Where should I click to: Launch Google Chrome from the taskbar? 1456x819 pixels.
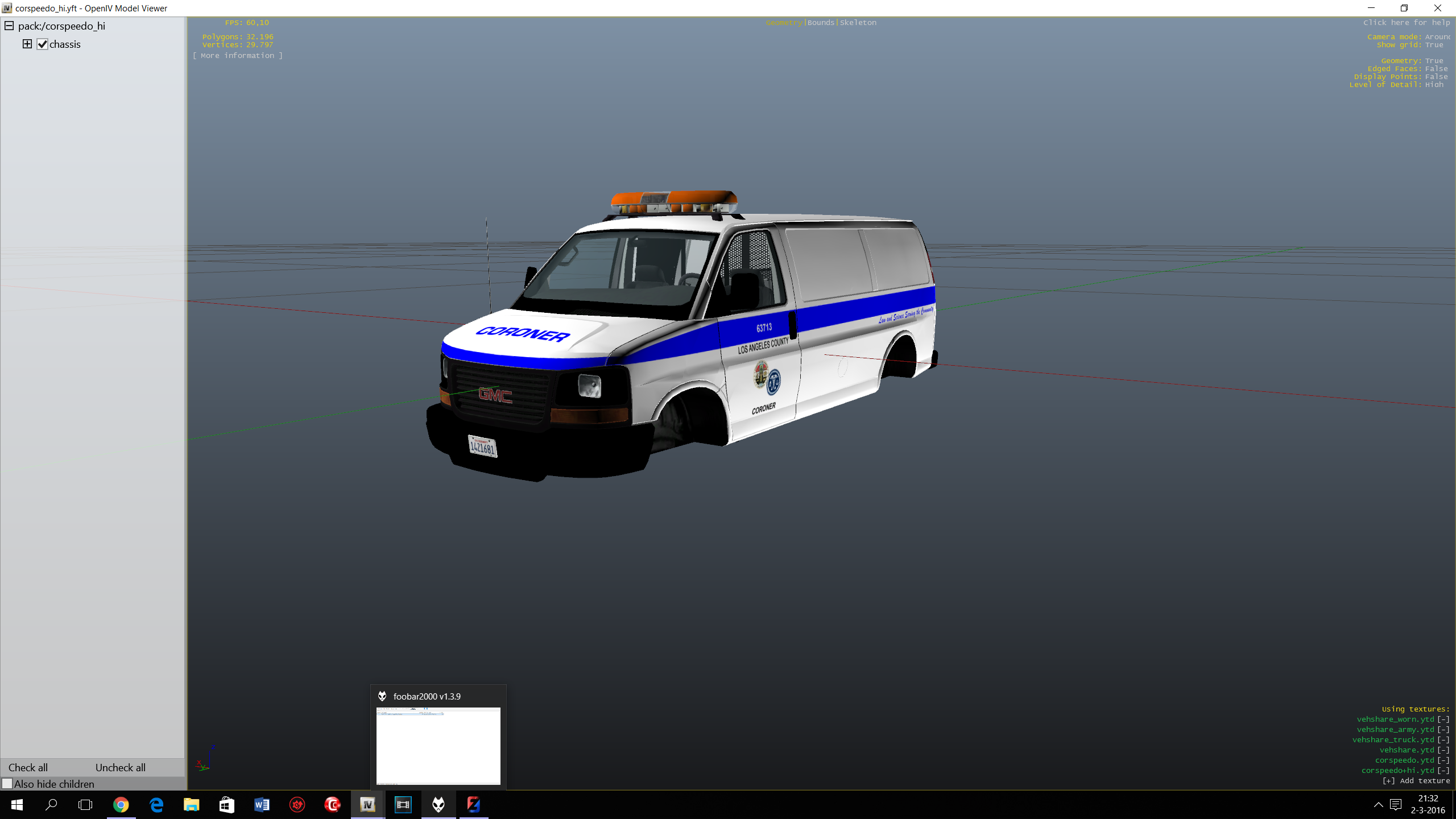pyautogui.click(x=121, y=805)
